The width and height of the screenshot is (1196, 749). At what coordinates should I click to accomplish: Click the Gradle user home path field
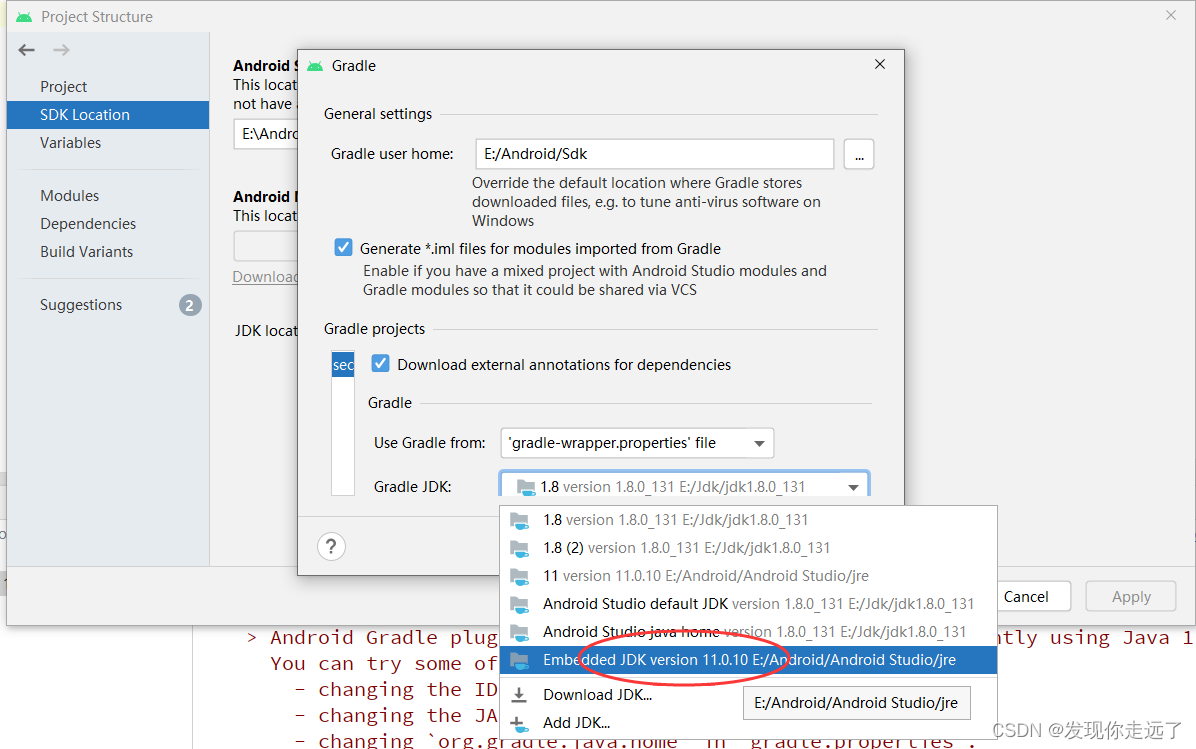[x=654, y=154]
